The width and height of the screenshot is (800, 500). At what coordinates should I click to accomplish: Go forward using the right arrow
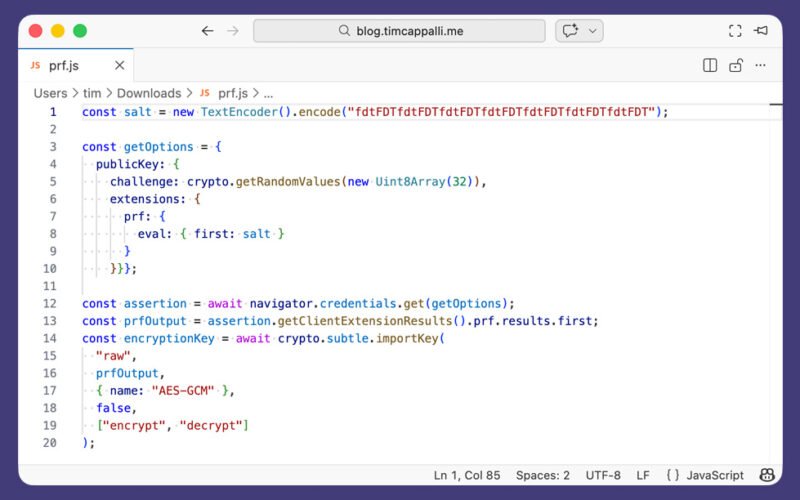click(233, 31)
